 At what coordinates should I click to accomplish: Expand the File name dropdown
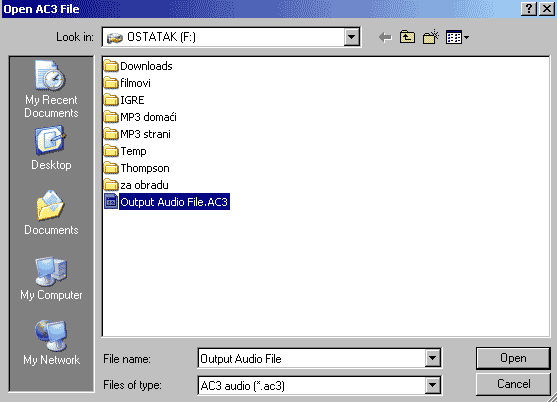point(433,358)
